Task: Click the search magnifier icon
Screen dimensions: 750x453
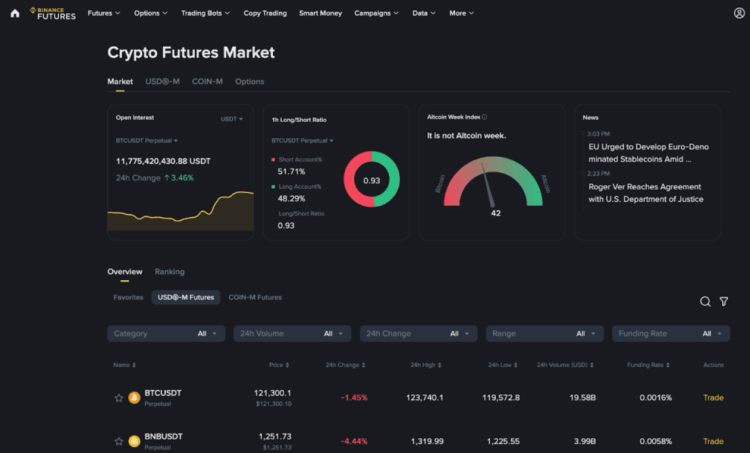Action: tap(705, 301)
